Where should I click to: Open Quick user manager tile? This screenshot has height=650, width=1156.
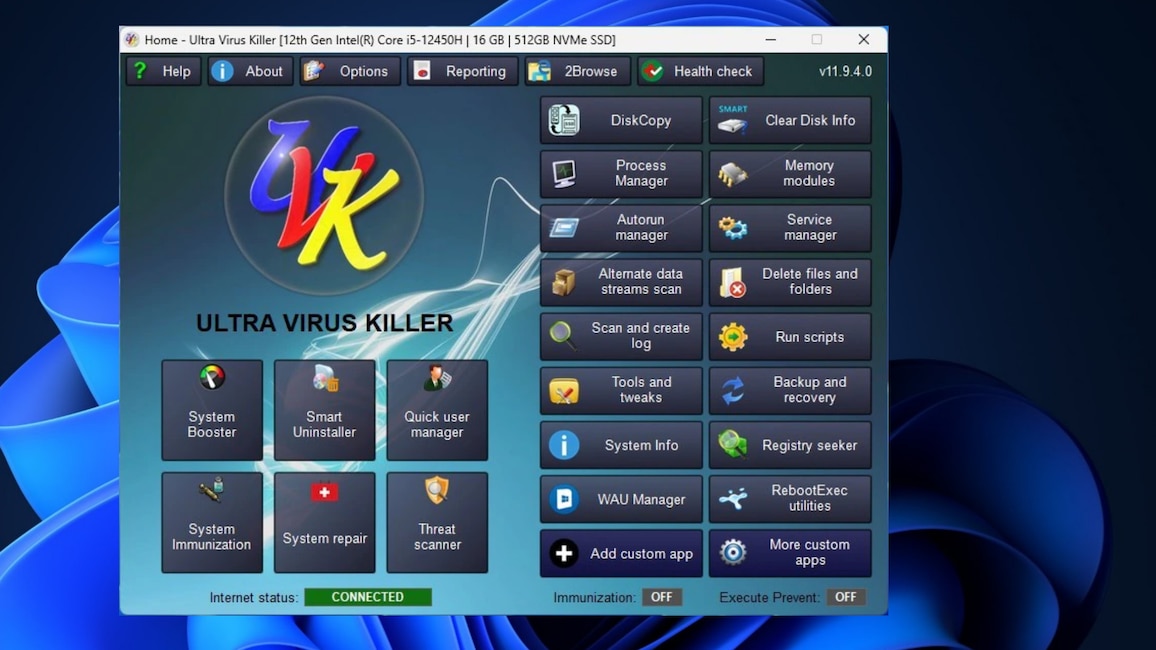click(437, 410)
